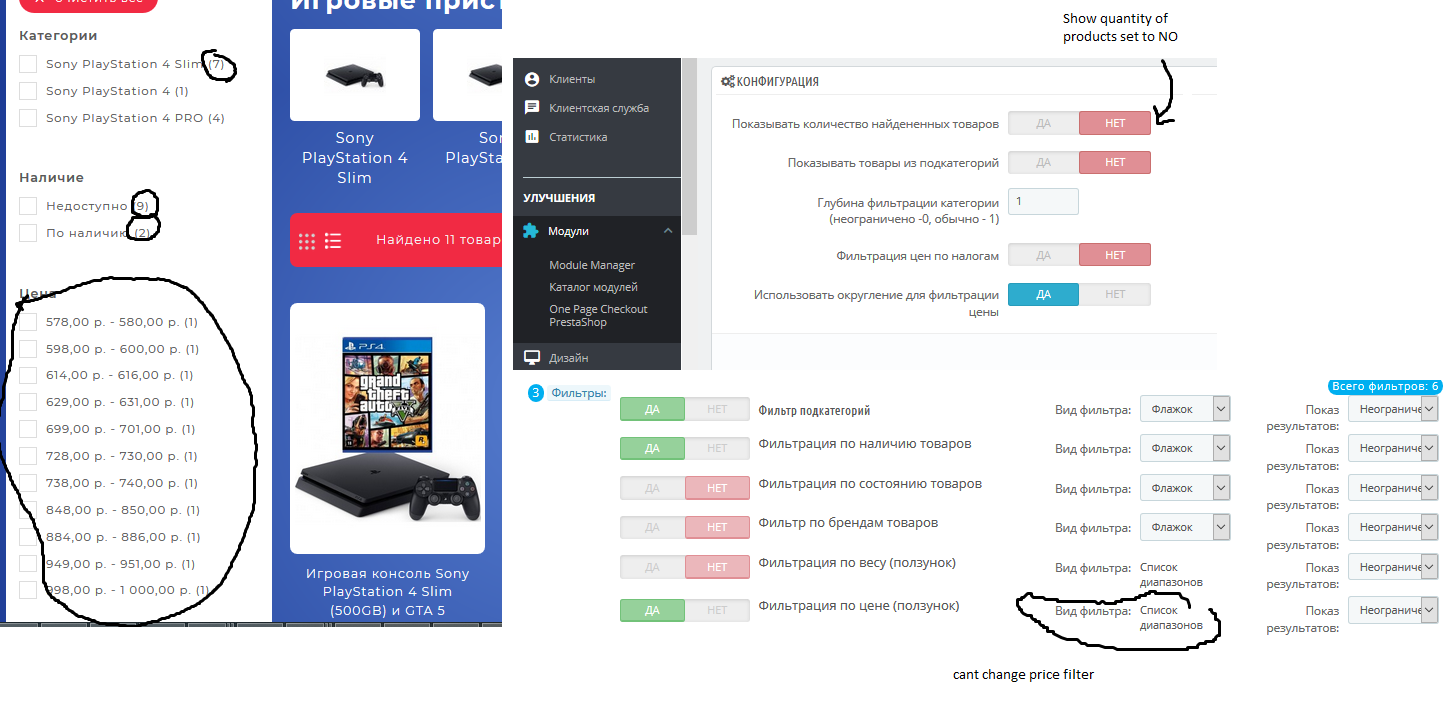Turn off Фильтрация по наличию товаров
Viewport: 1446px width, 704px height.
pos(717,448)
